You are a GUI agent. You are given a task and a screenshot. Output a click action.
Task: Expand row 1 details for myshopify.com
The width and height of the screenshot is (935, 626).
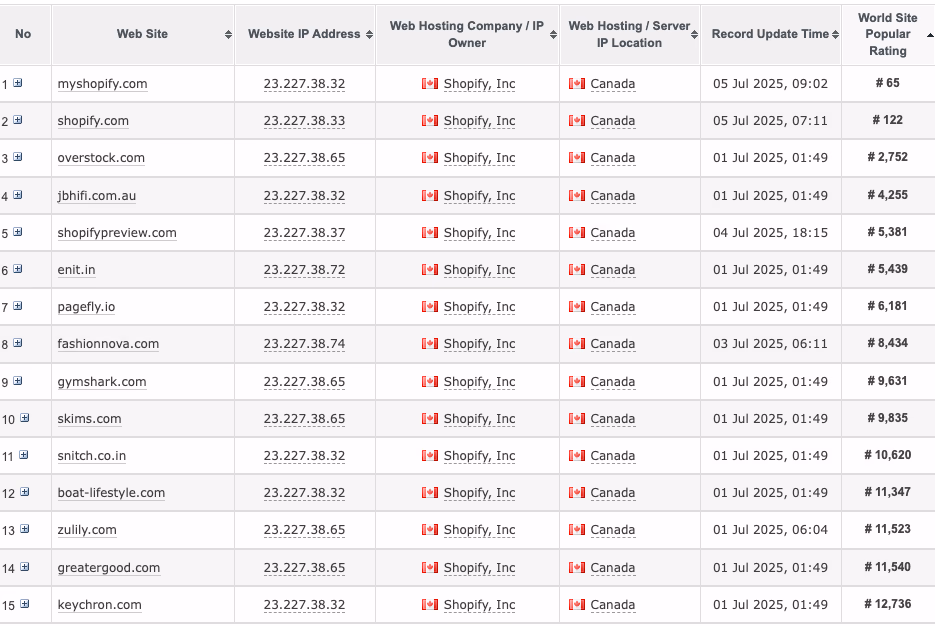[x=18, y=83]
